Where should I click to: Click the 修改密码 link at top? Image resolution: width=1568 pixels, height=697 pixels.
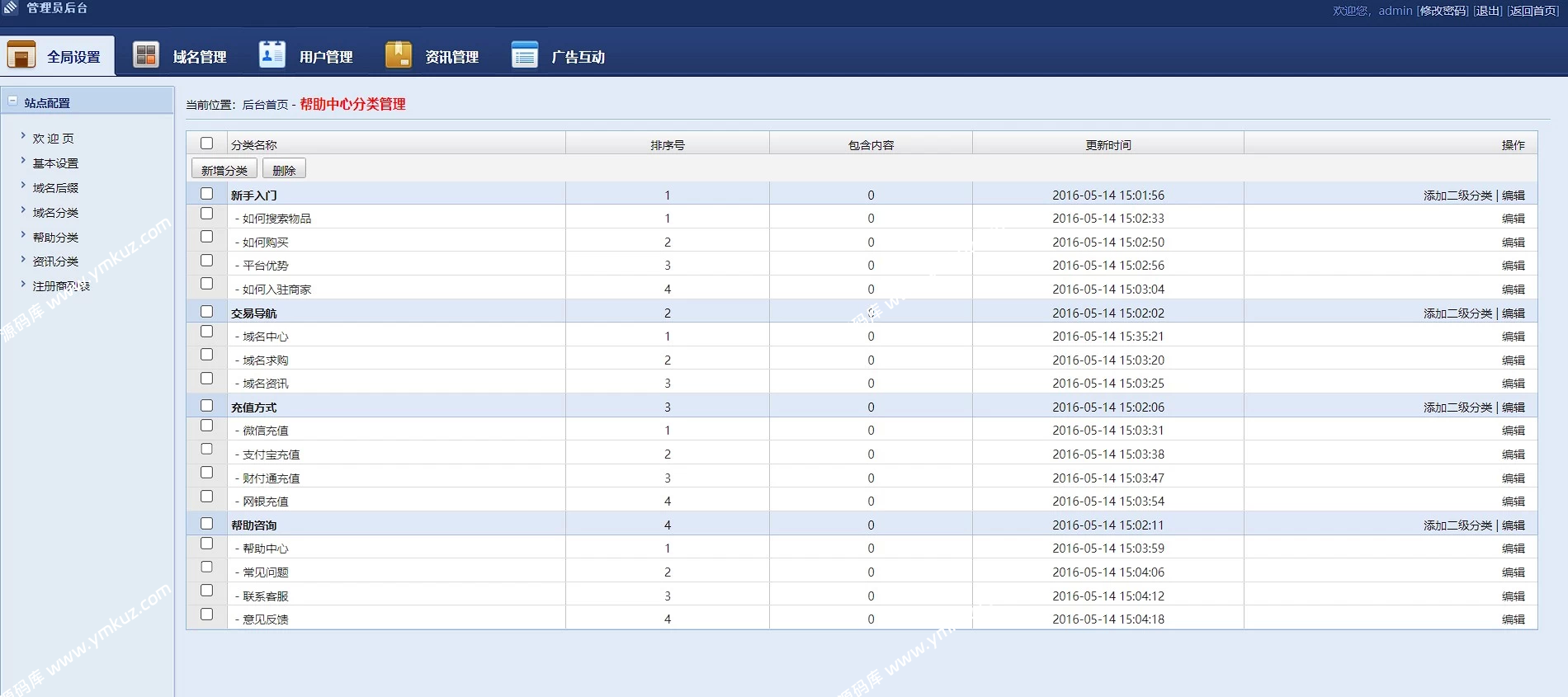1443,11
